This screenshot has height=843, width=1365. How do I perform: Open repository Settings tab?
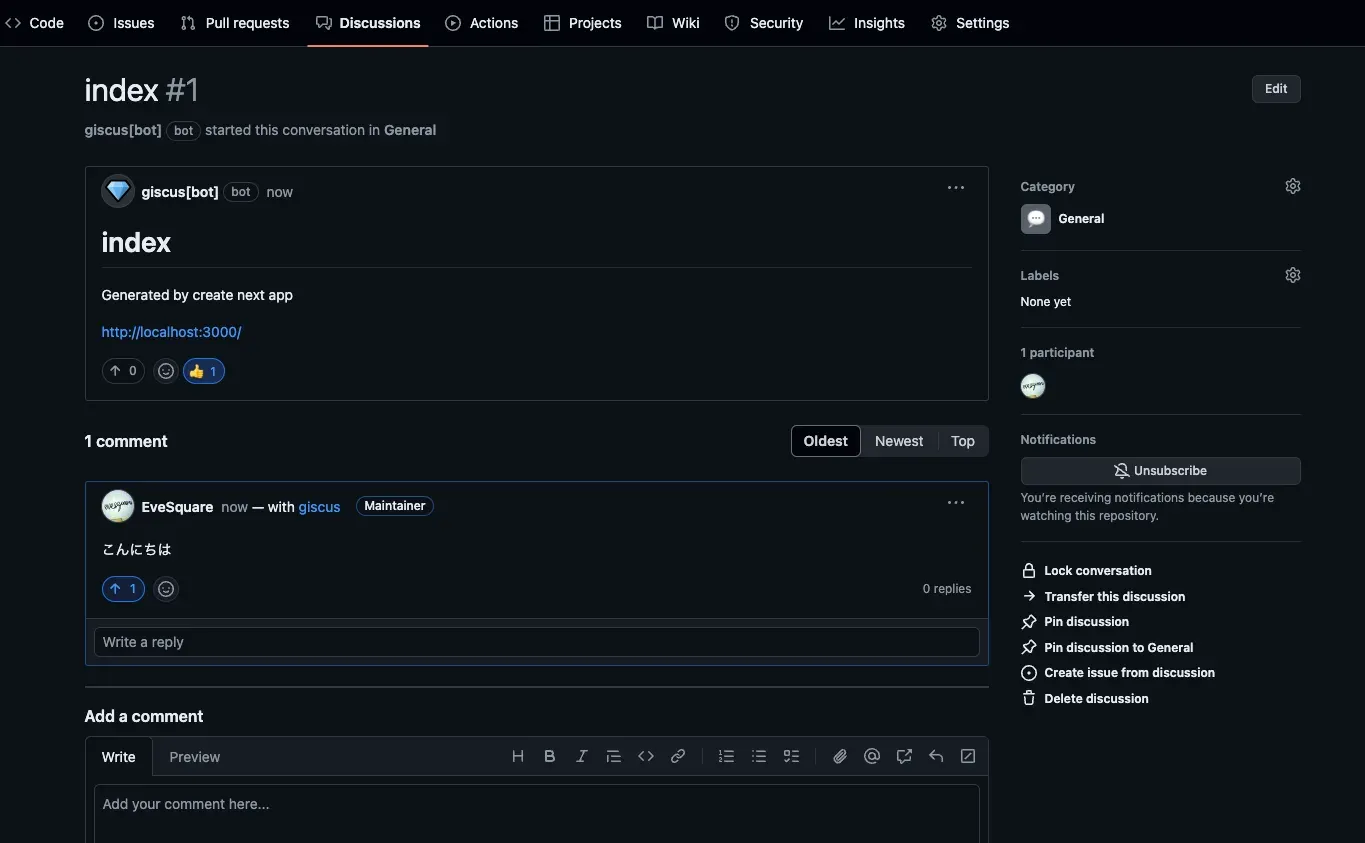970,23
